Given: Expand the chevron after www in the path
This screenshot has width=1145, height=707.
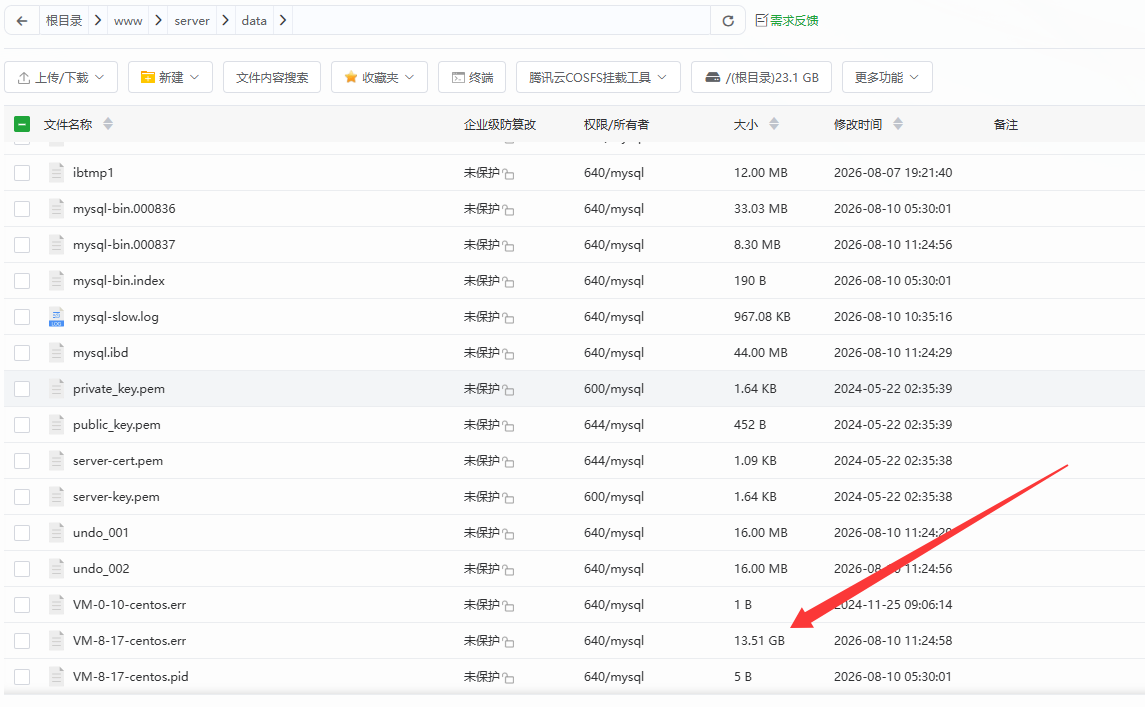Looking at the screenshot, I should click(x=158, y=20).
